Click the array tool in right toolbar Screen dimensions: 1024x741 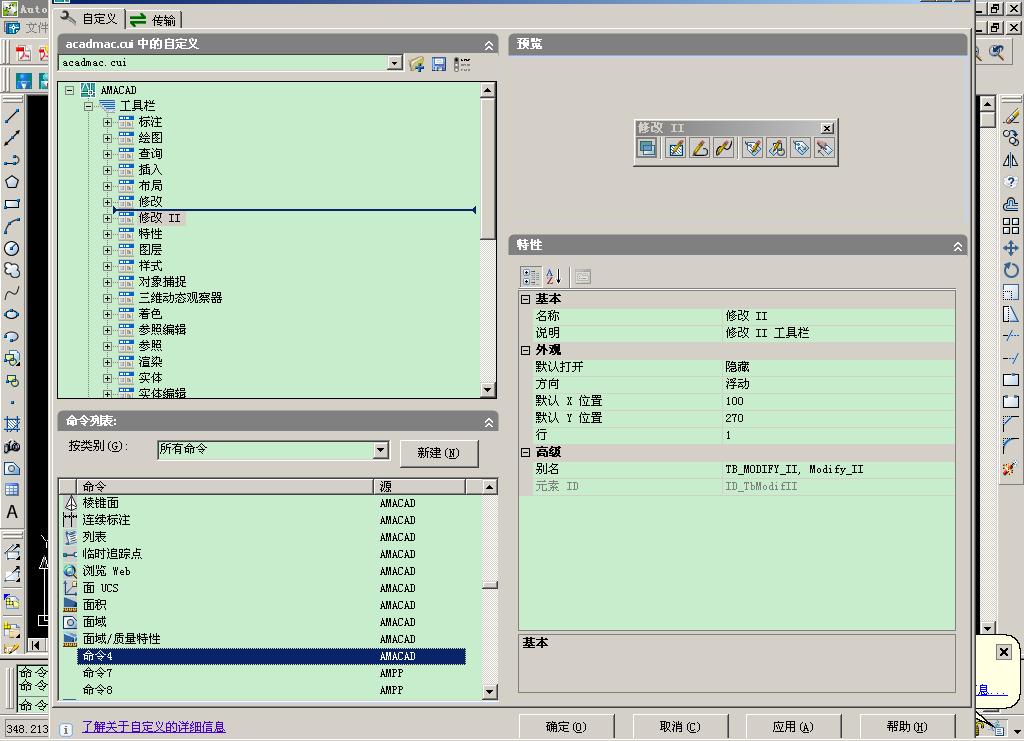point(1011,226)
